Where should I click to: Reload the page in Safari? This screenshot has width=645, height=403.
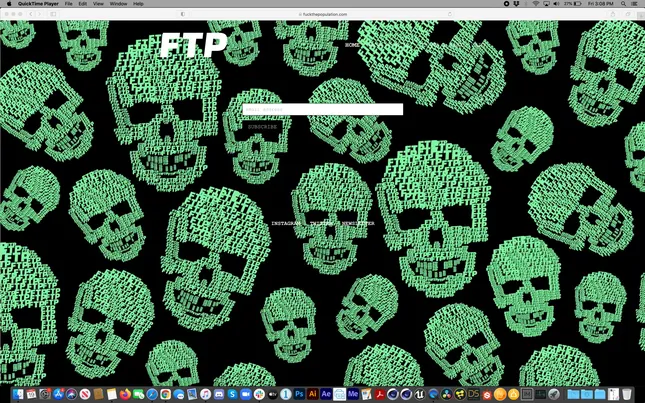coord(450,14)
